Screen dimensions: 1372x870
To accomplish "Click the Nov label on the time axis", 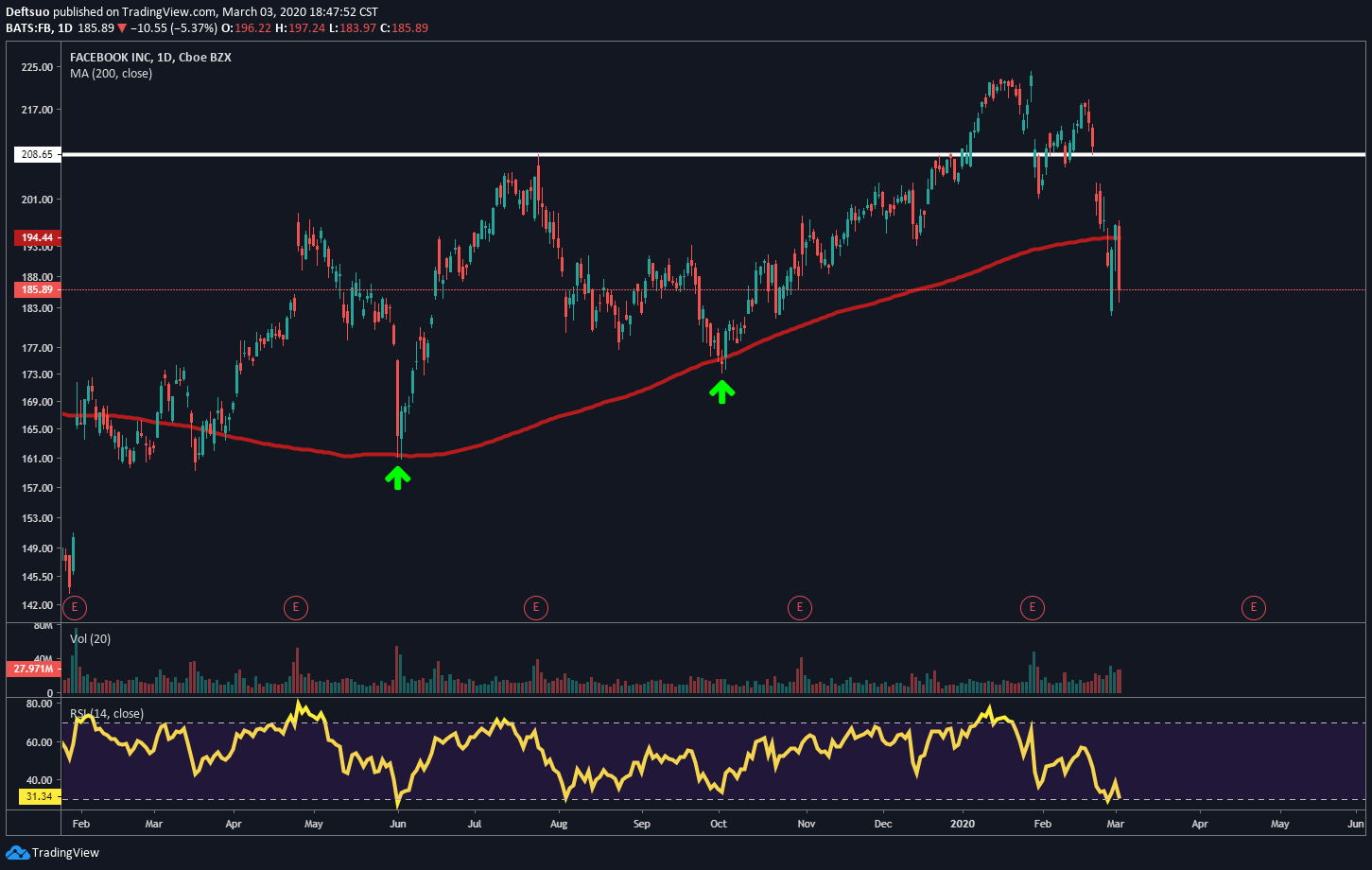I will [807, 825].
